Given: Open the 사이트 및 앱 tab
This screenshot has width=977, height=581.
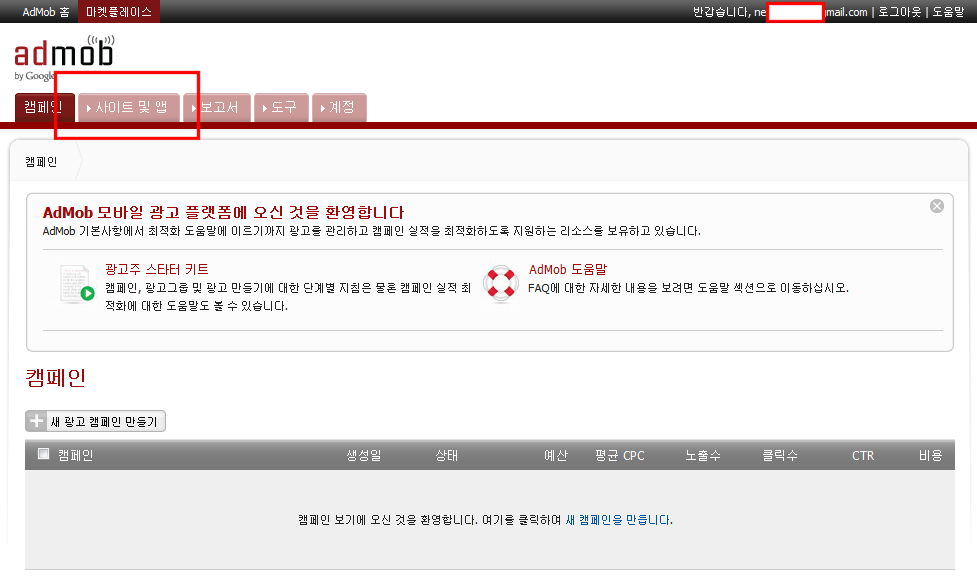Looking at the screenshot, I should (130, 107).
